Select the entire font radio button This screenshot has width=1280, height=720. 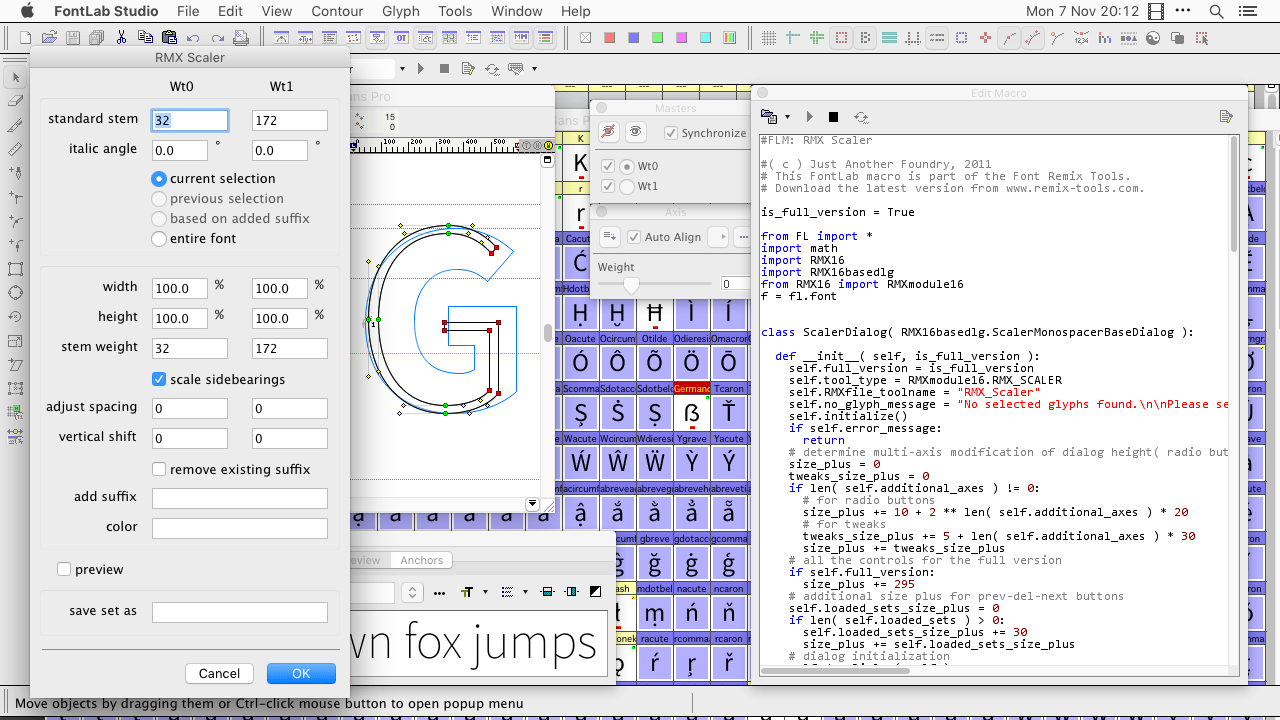[158, 238]
